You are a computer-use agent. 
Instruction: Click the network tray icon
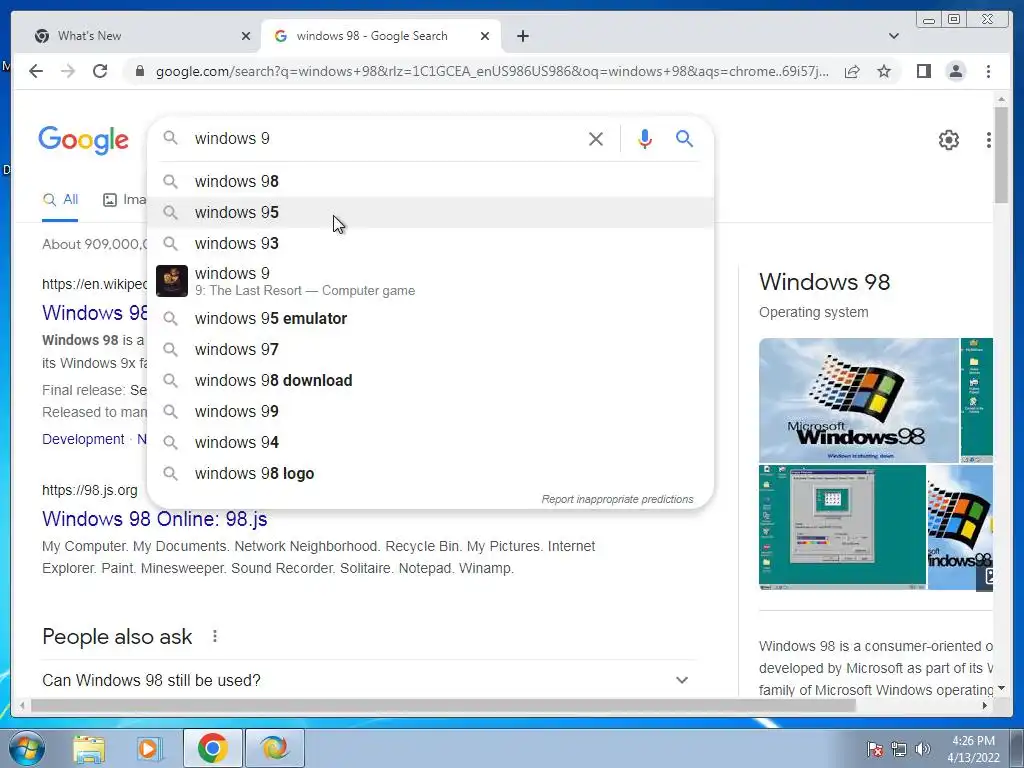tap(899, 749)
